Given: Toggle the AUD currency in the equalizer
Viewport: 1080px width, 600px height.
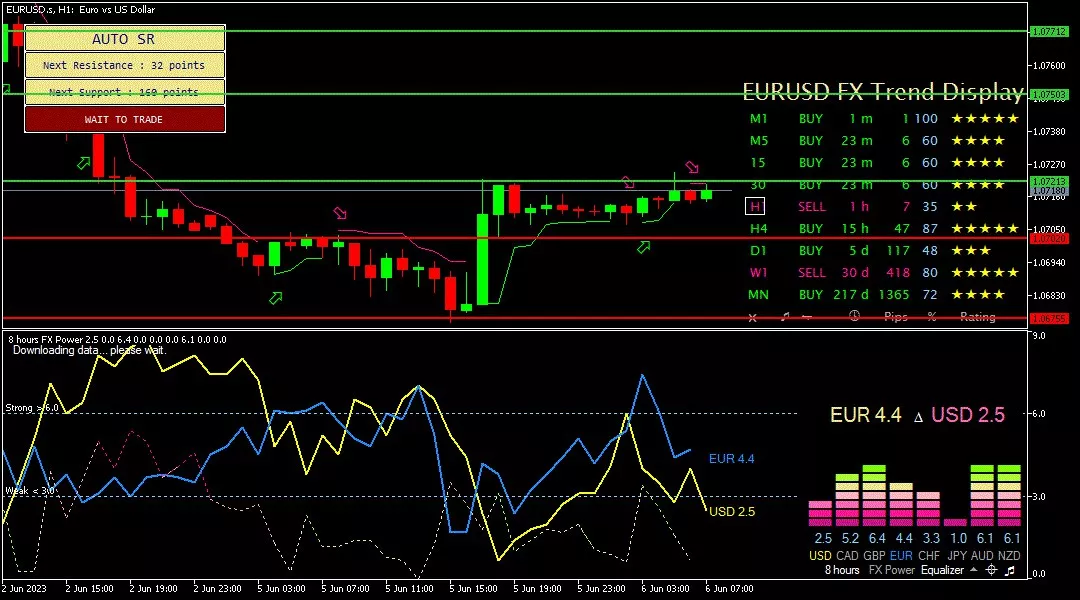Looking at the screenshot, I should point(982,556).
